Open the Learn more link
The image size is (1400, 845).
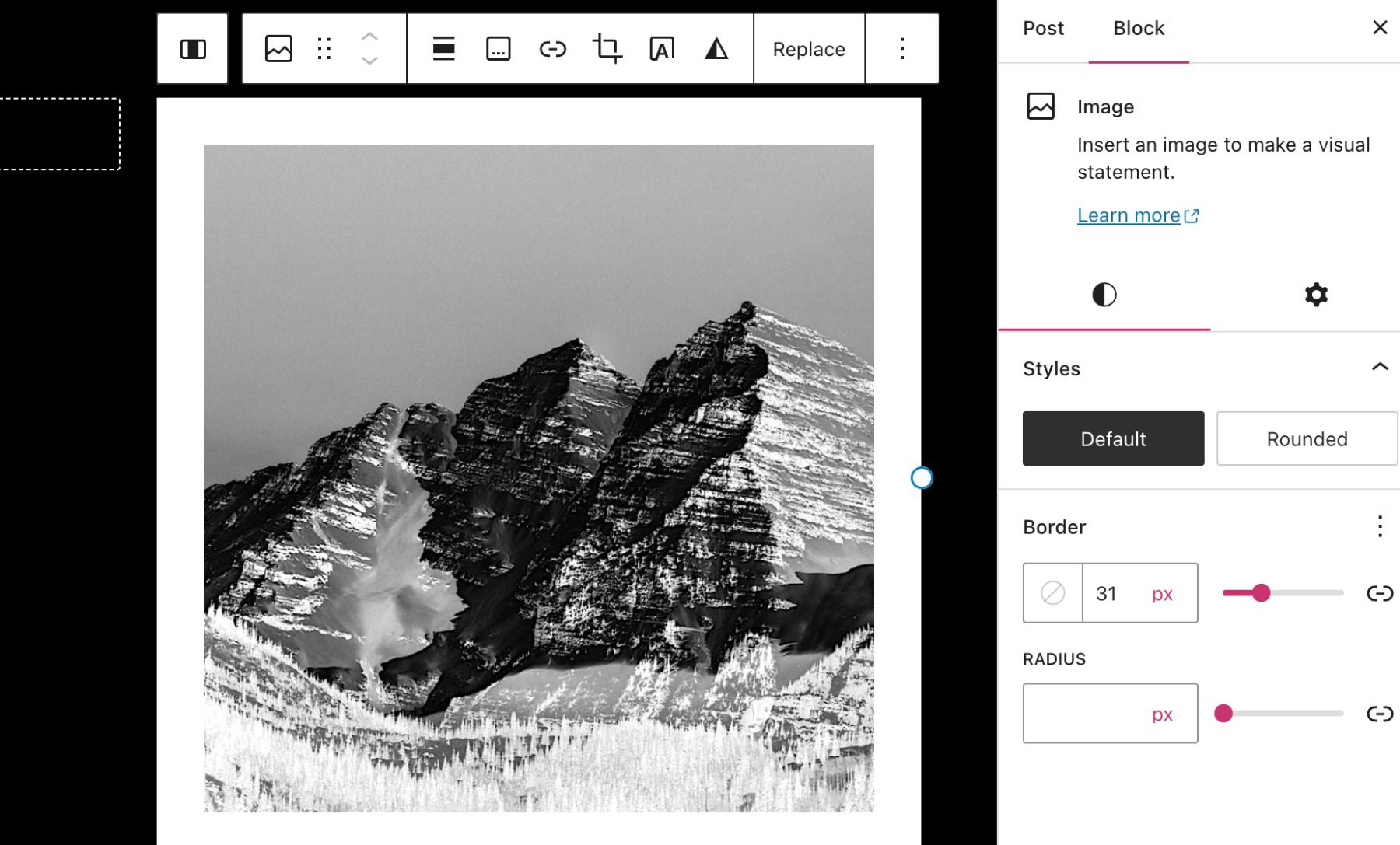tap(1129, 215)
